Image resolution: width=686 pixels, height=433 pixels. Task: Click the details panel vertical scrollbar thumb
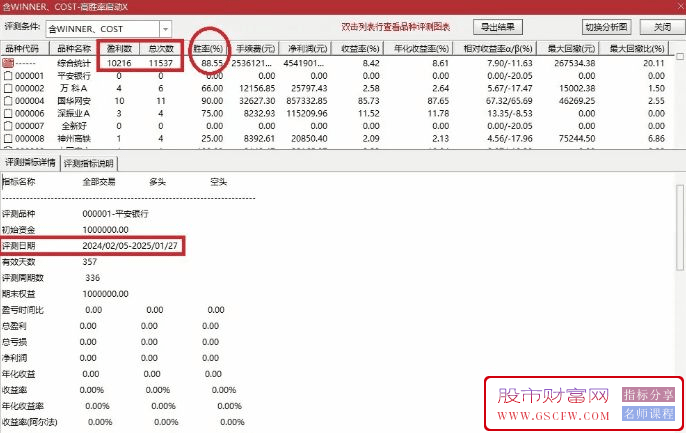tap(680, 227)
